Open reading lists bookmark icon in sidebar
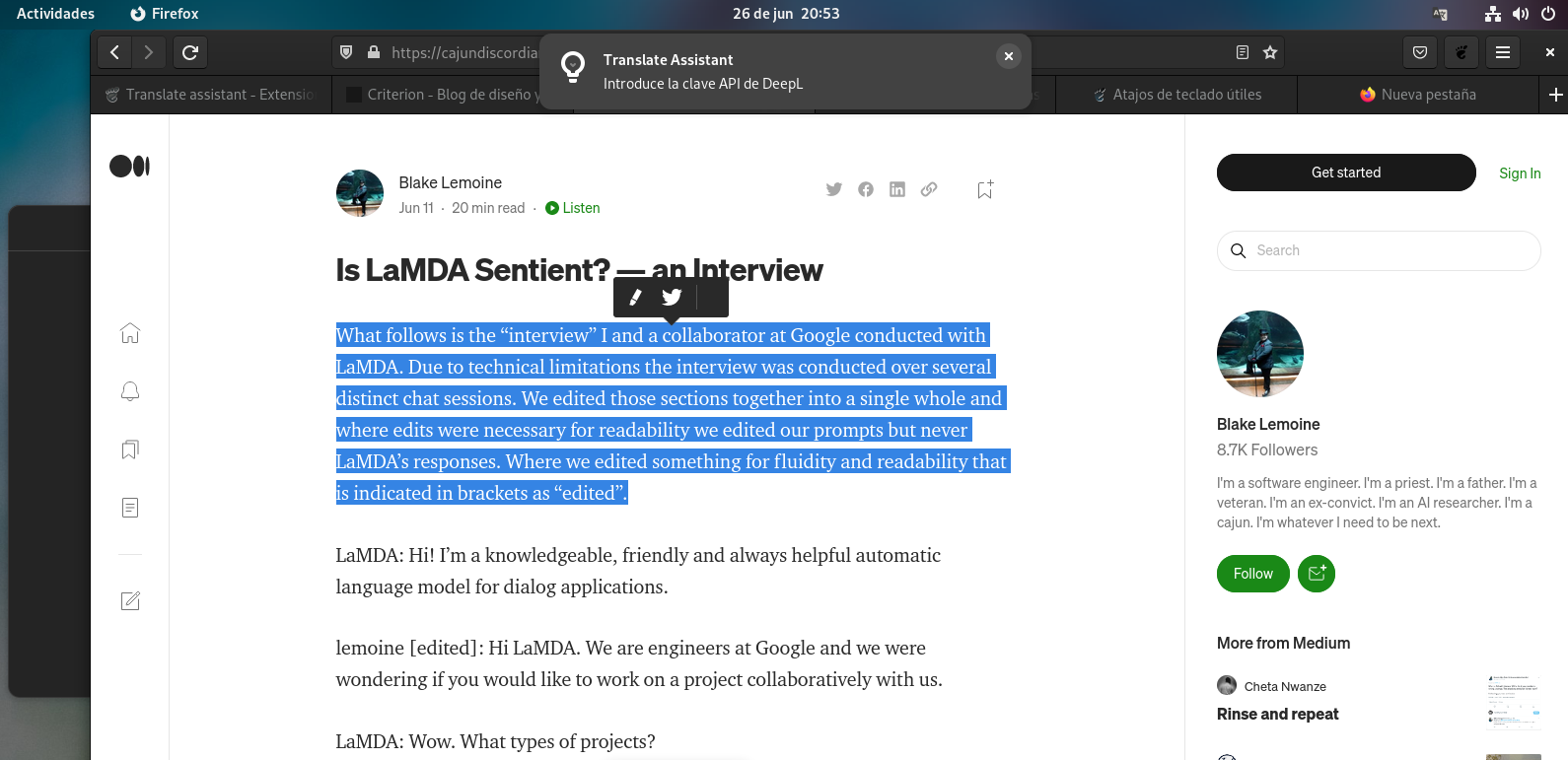Viewport: 1568px width, 760px height. pos(130,449)
